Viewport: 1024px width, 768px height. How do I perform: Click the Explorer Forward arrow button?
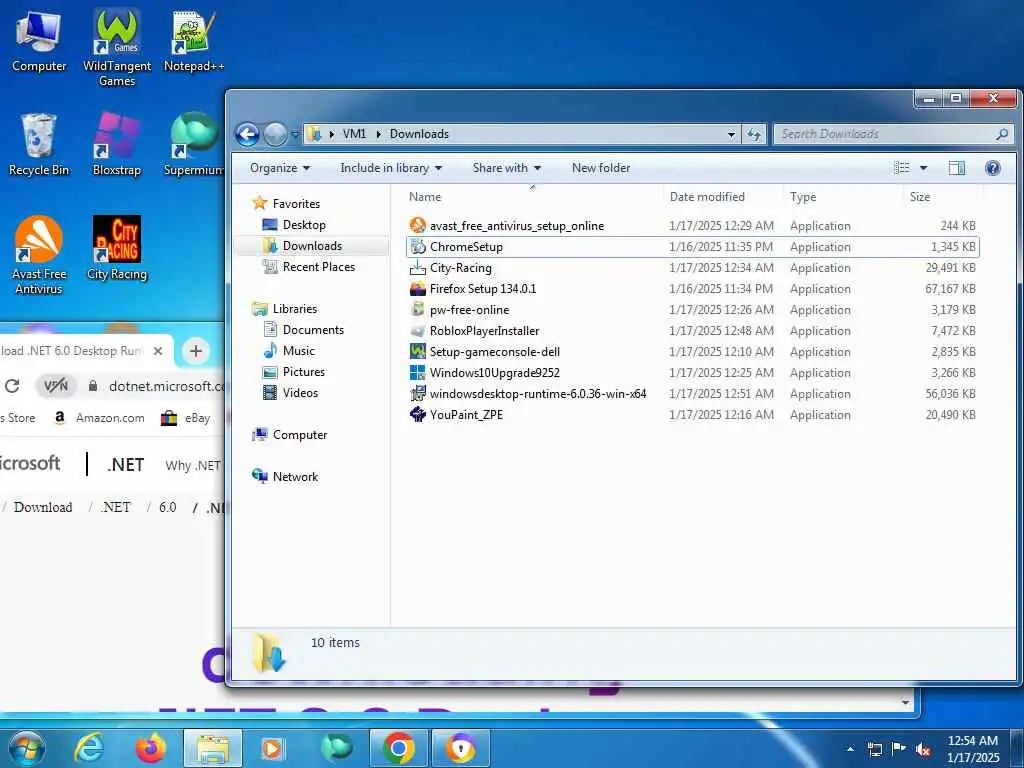[x=276, y=135]
